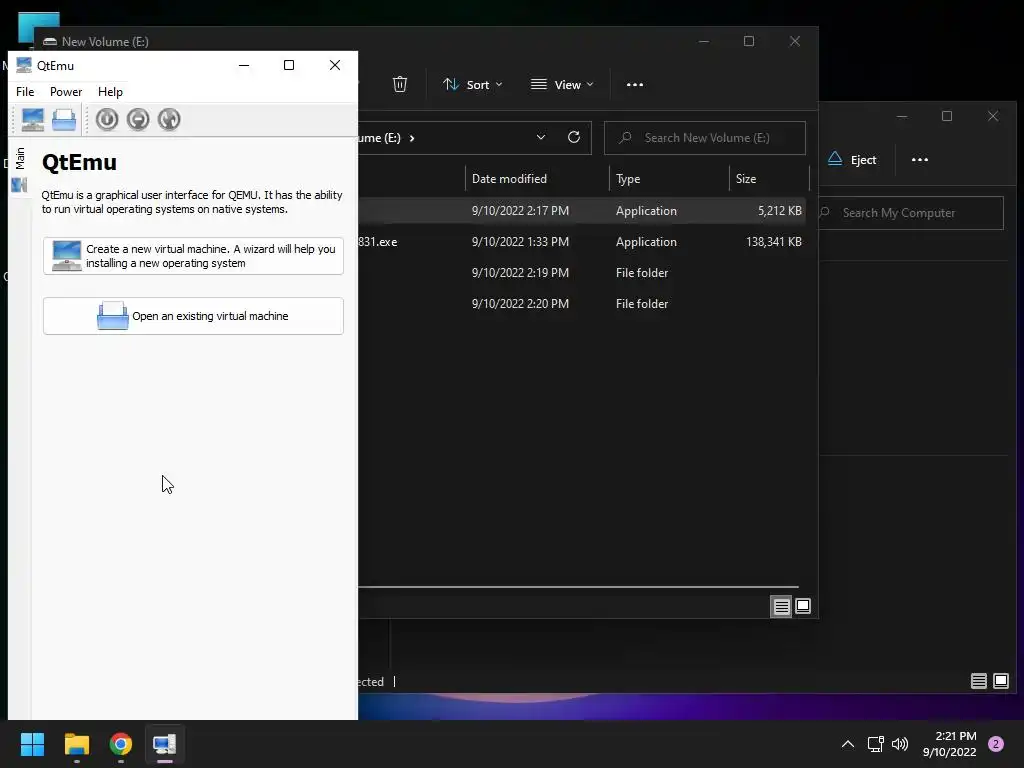
Task: Select the File folder modified 2:19 PM
Action: tap(582, 273)
